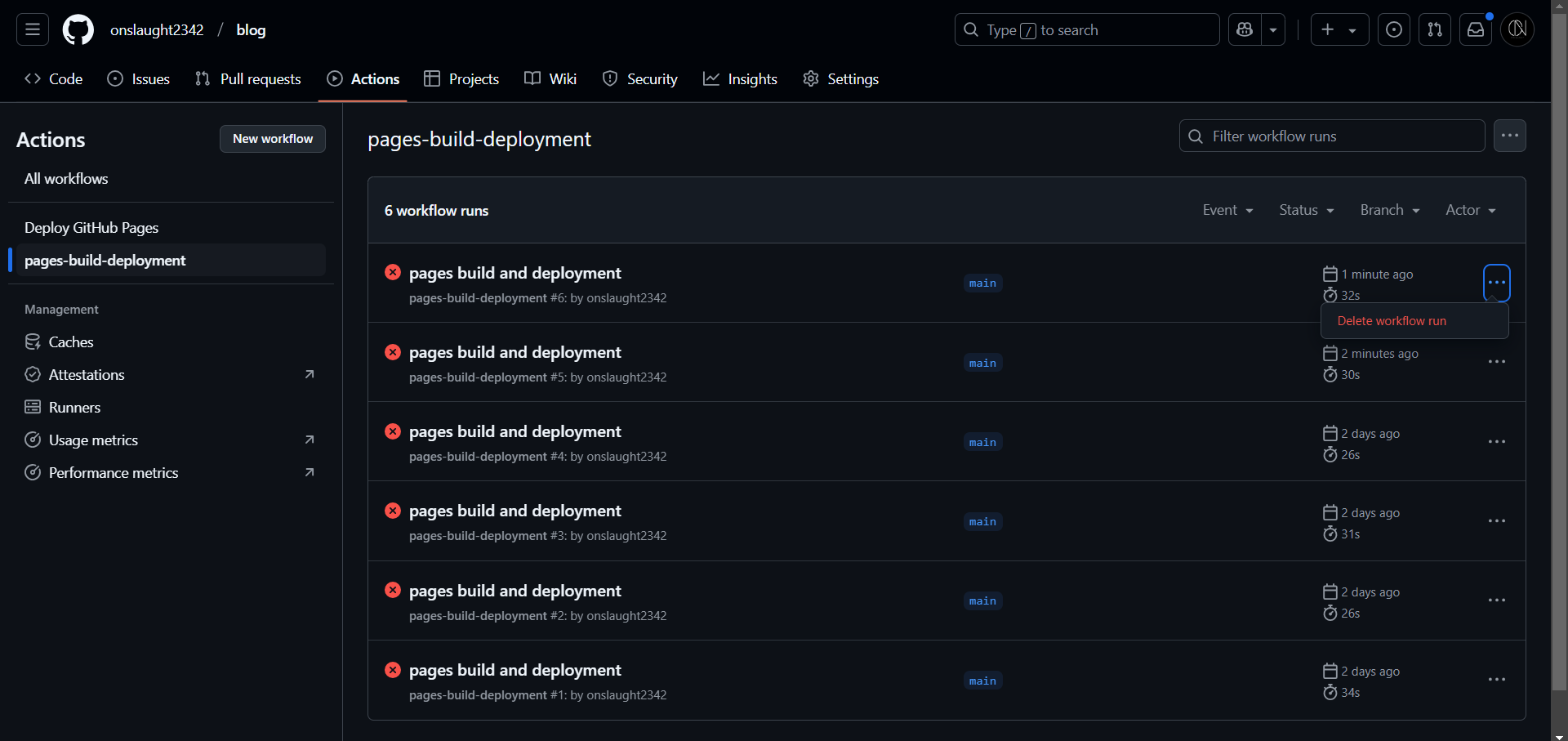Click failed status icon on run #6
This screenshot has width=1568, height=741.
pos(393,272)
